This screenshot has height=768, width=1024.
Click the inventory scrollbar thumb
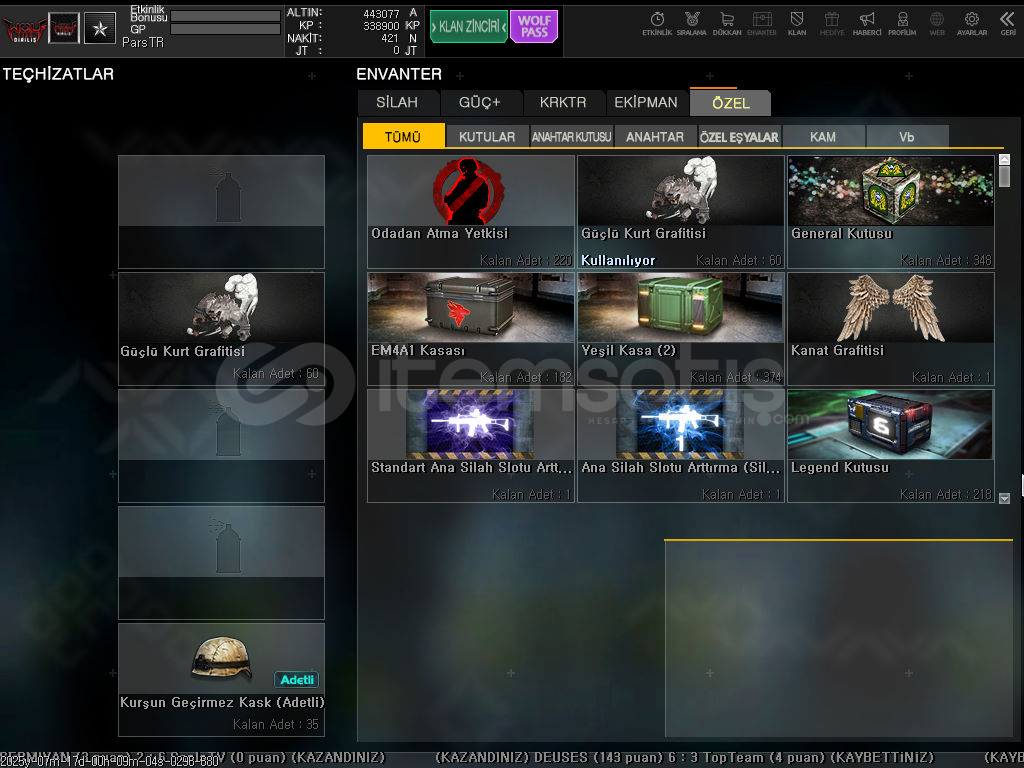click(x=1004, y=176)
